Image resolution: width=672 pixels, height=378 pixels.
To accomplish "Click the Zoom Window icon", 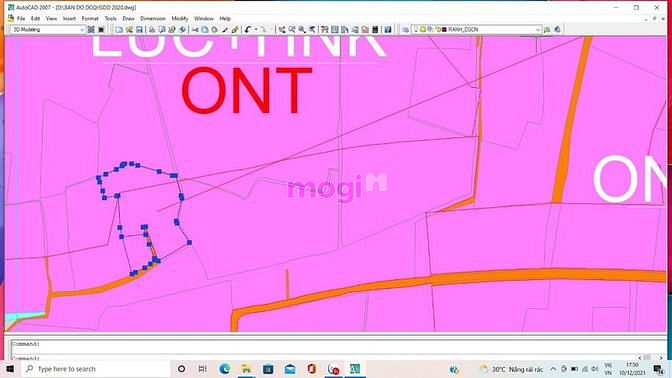I will click(x=302, y=30).
